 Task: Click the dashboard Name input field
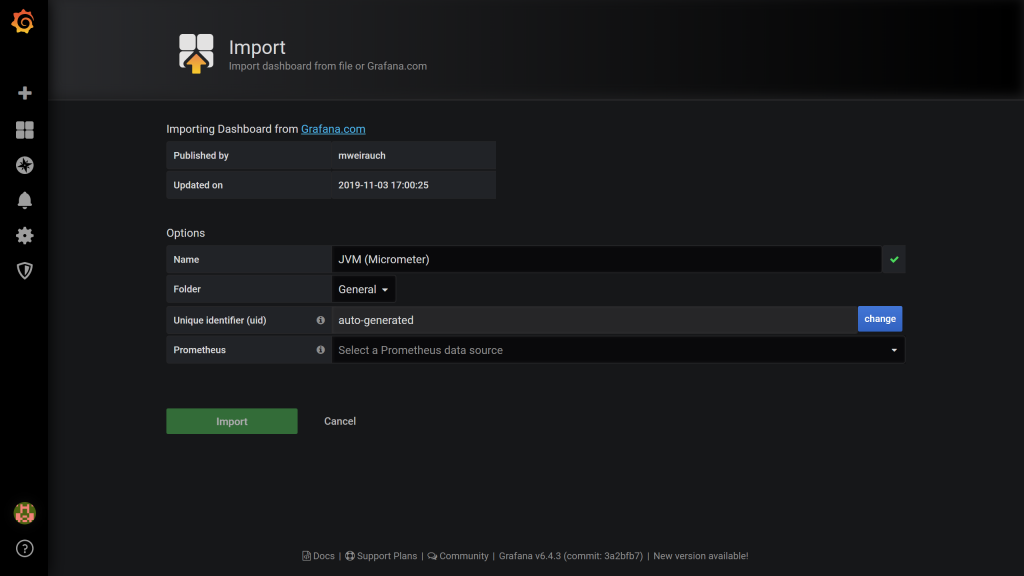coord(605,259)
